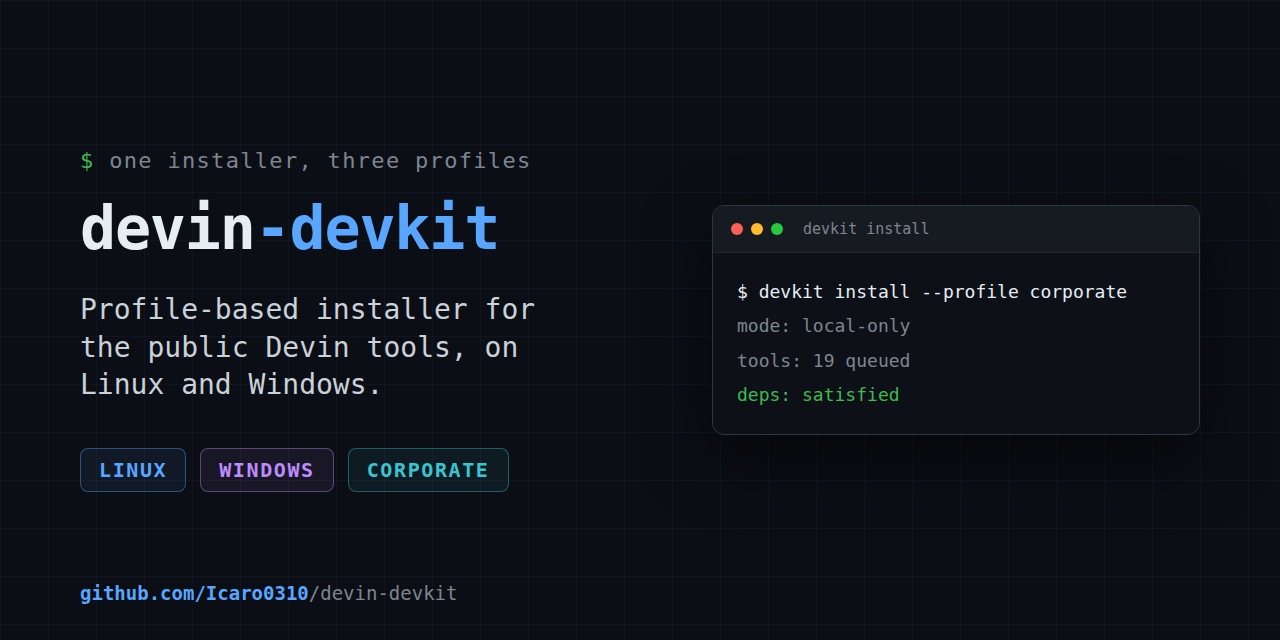Choose the CORPORATE profile badge
The height and width of the screenshot is (640, 1280).
pos(428,470)
